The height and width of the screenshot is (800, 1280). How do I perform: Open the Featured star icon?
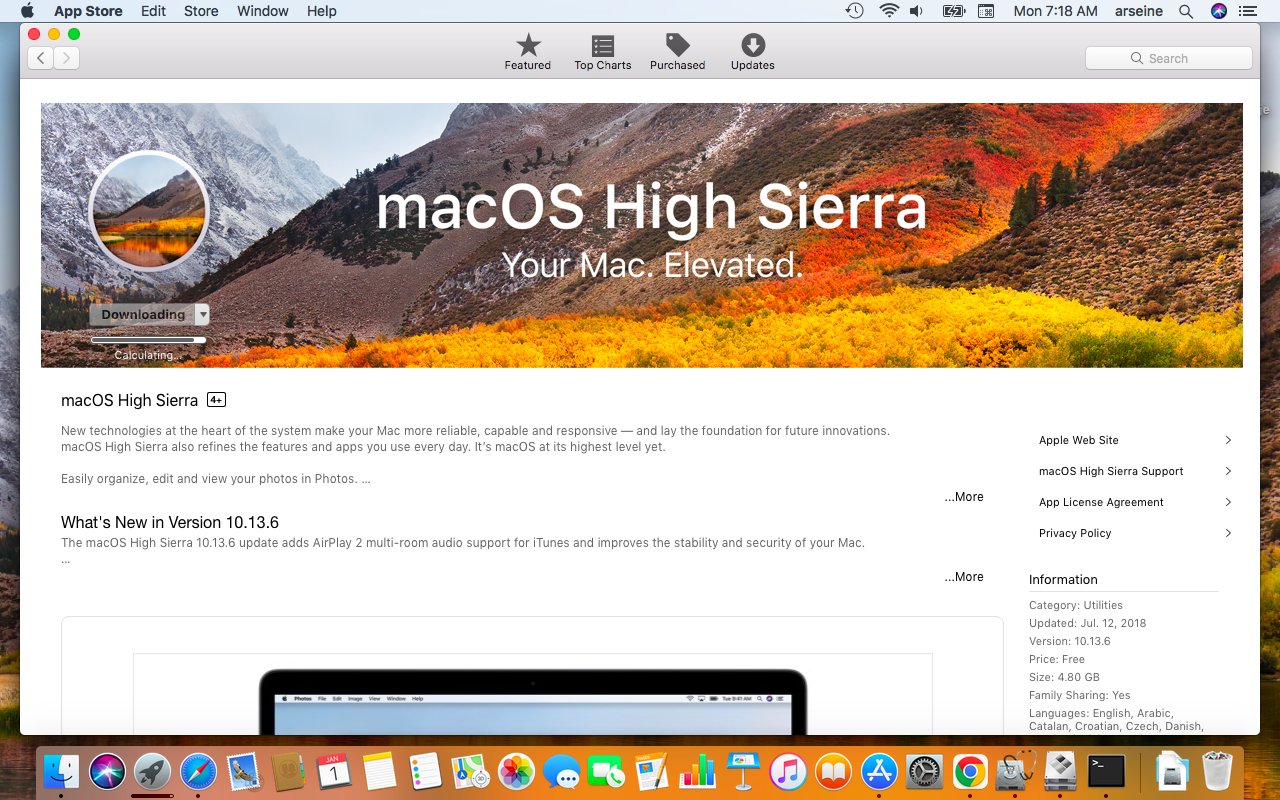click(528, 46)
